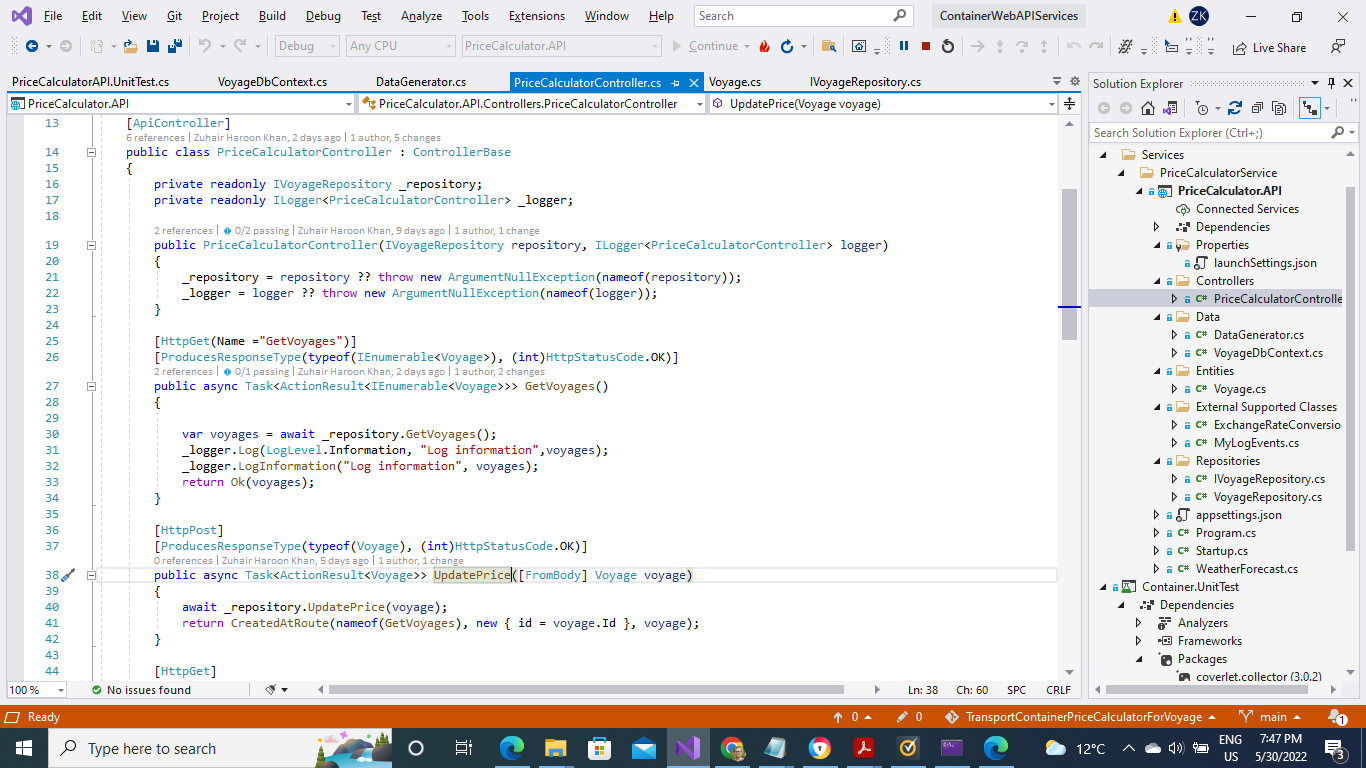Expand Program.cs node in Solution Explorer
Viewport: 1366px width, 768px height.
(1158, 533)
